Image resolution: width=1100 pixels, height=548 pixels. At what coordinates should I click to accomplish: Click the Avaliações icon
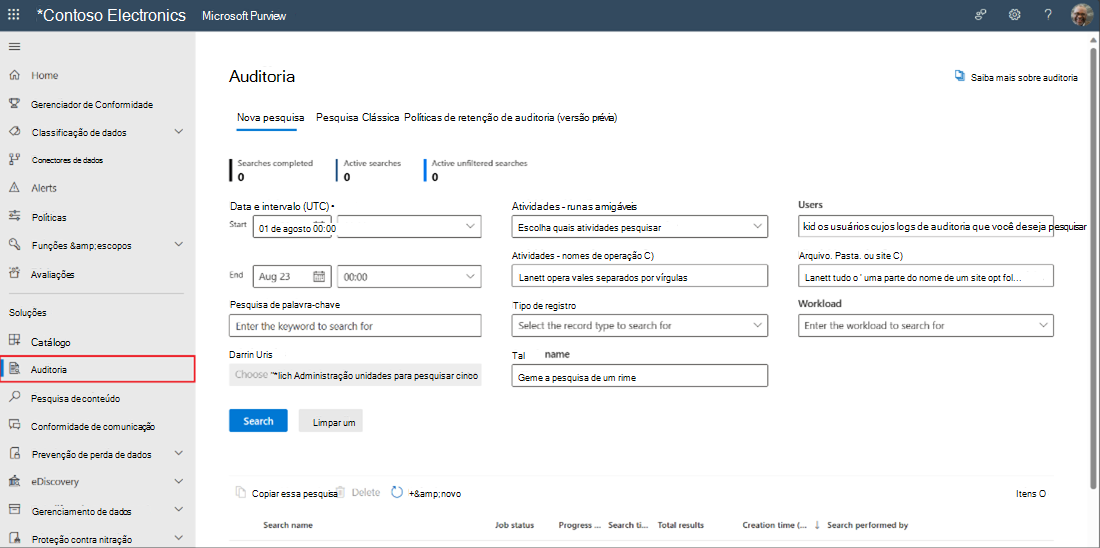pyautogui.click(x=14, y=274)
